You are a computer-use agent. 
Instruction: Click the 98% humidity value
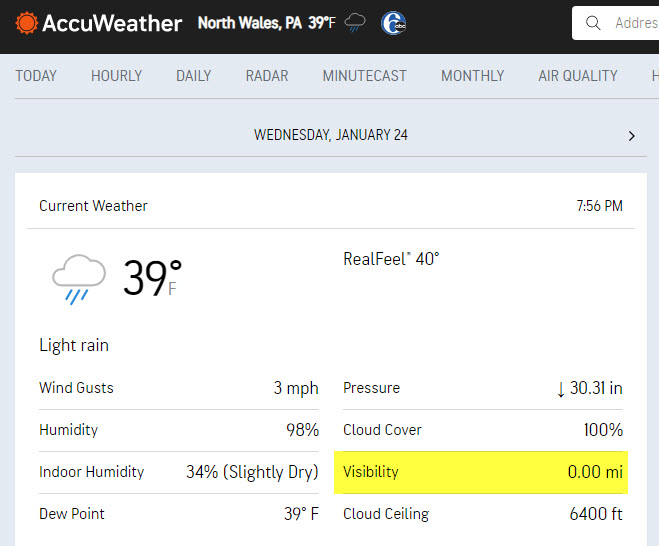(302, 430)
